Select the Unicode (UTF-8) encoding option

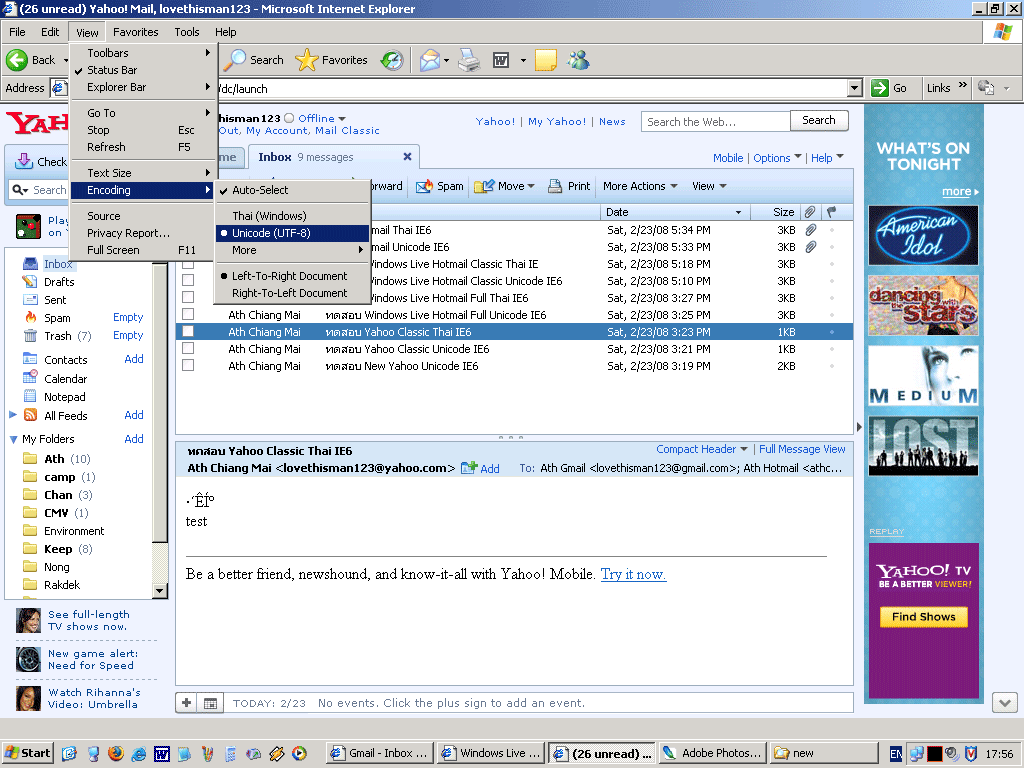(292, 233)
